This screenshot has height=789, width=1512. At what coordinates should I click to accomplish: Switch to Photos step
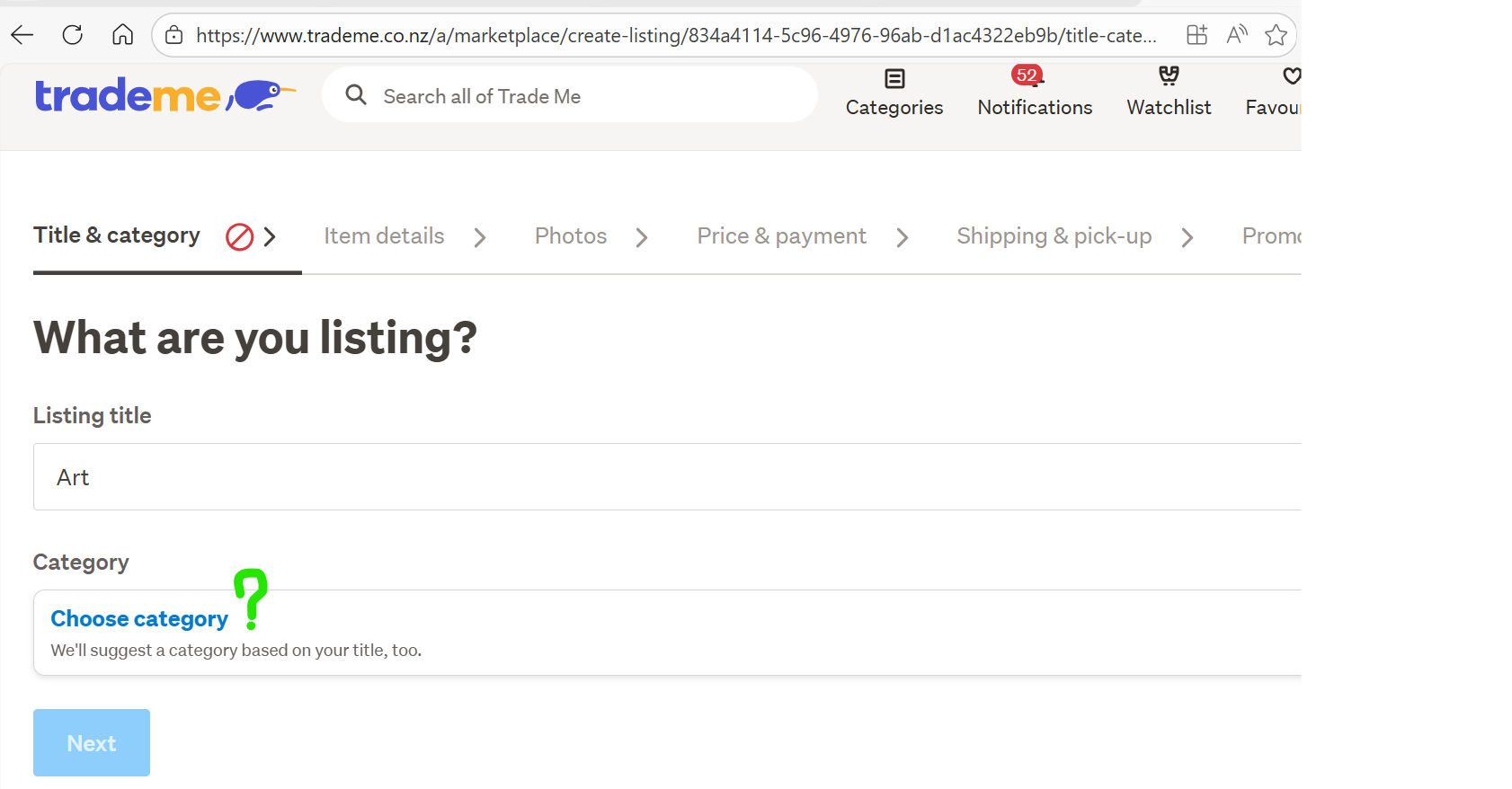coord(570,235)
